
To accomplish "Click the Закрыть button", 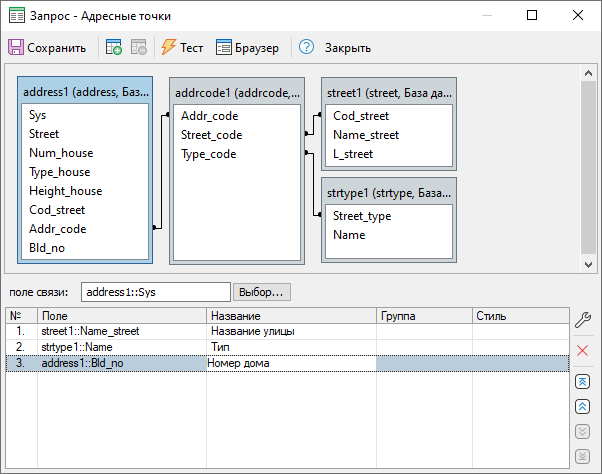I will (348, 48).
